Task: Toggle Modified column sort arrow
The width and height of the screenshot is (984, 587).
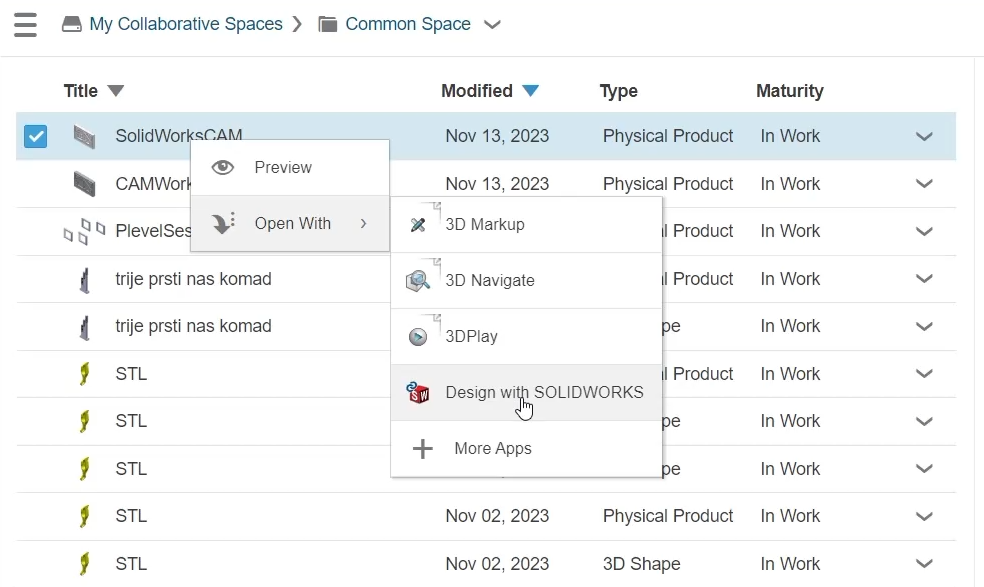Action: (x=530, y=91)
